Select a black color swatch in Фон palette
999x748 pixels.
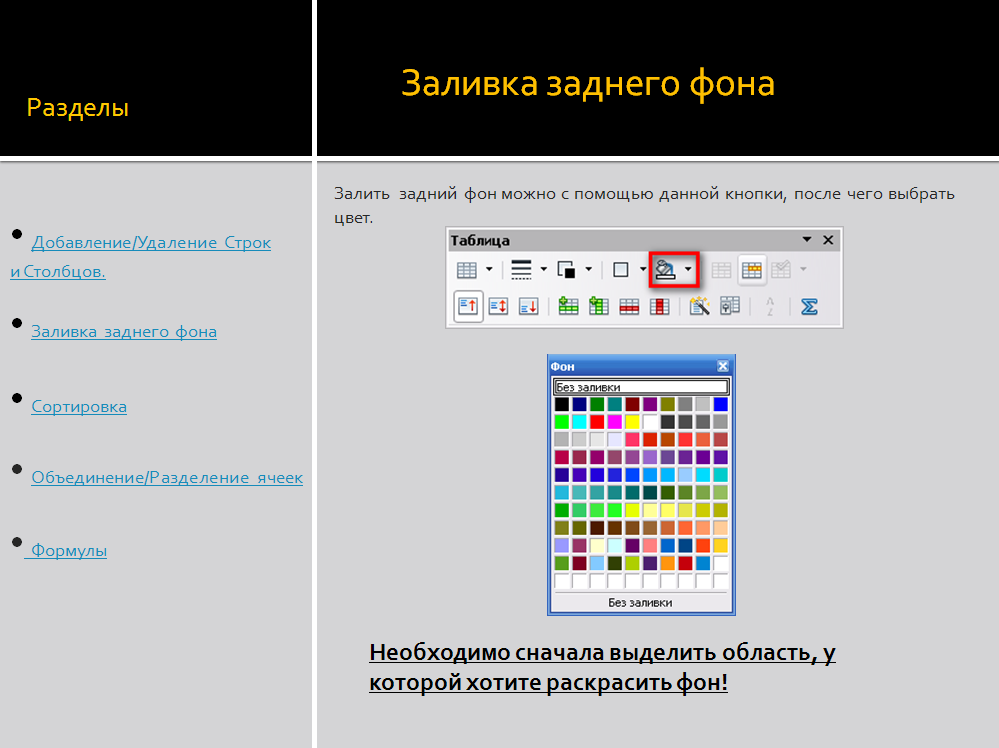tap(562, 403)
